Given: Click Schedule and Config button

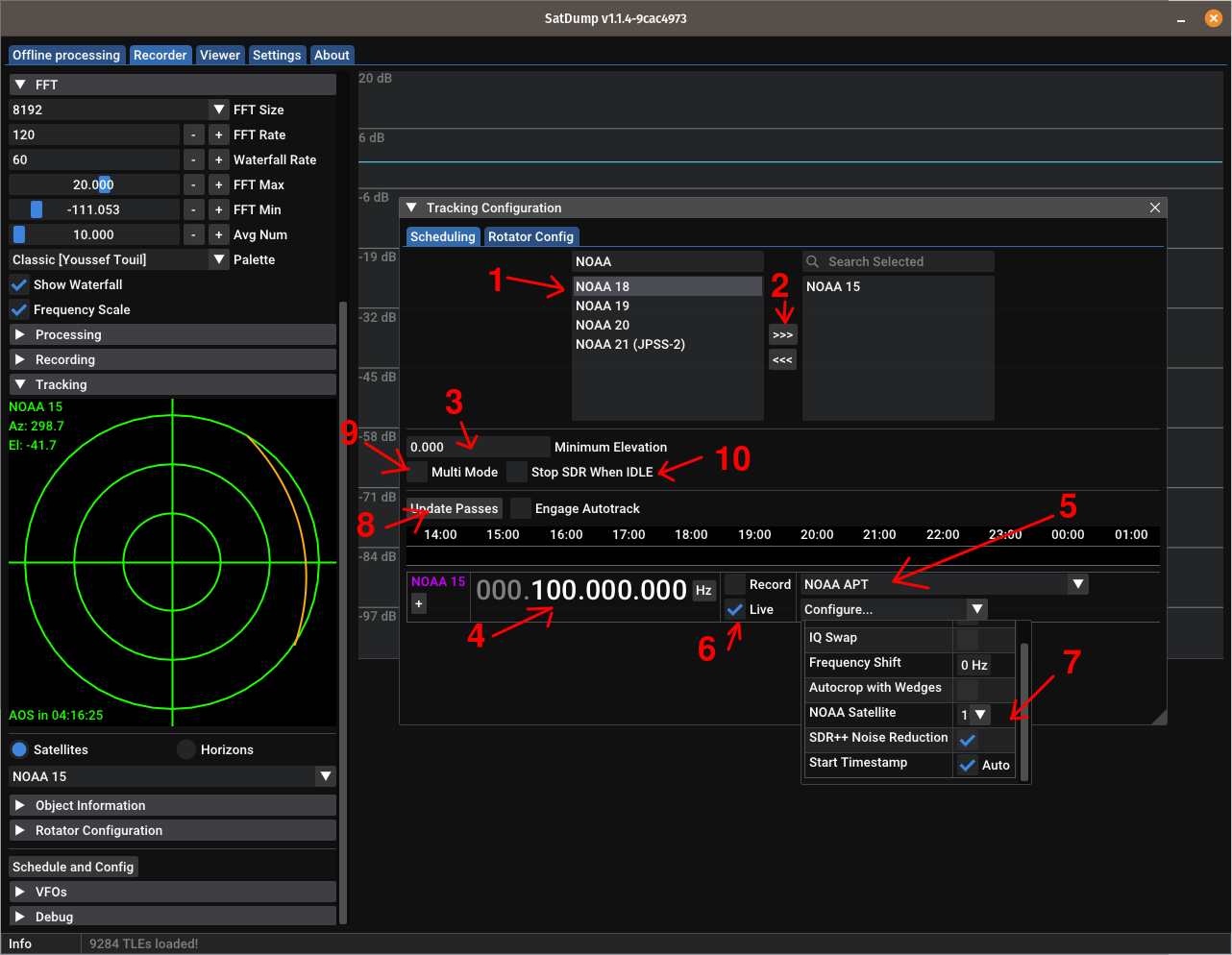Looking at the screenshot, I should [x=73, y=867].
